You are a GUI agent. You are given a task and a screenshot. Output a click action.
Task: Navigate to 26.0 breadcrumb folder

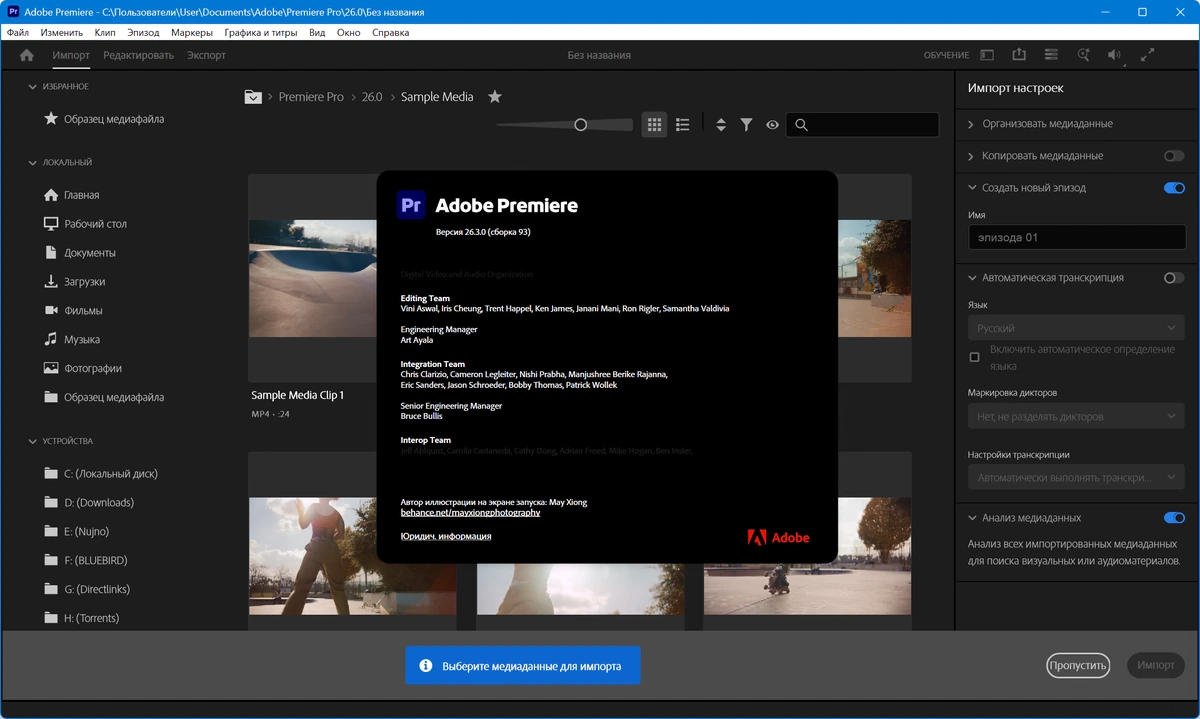click(x=372, y=97)
